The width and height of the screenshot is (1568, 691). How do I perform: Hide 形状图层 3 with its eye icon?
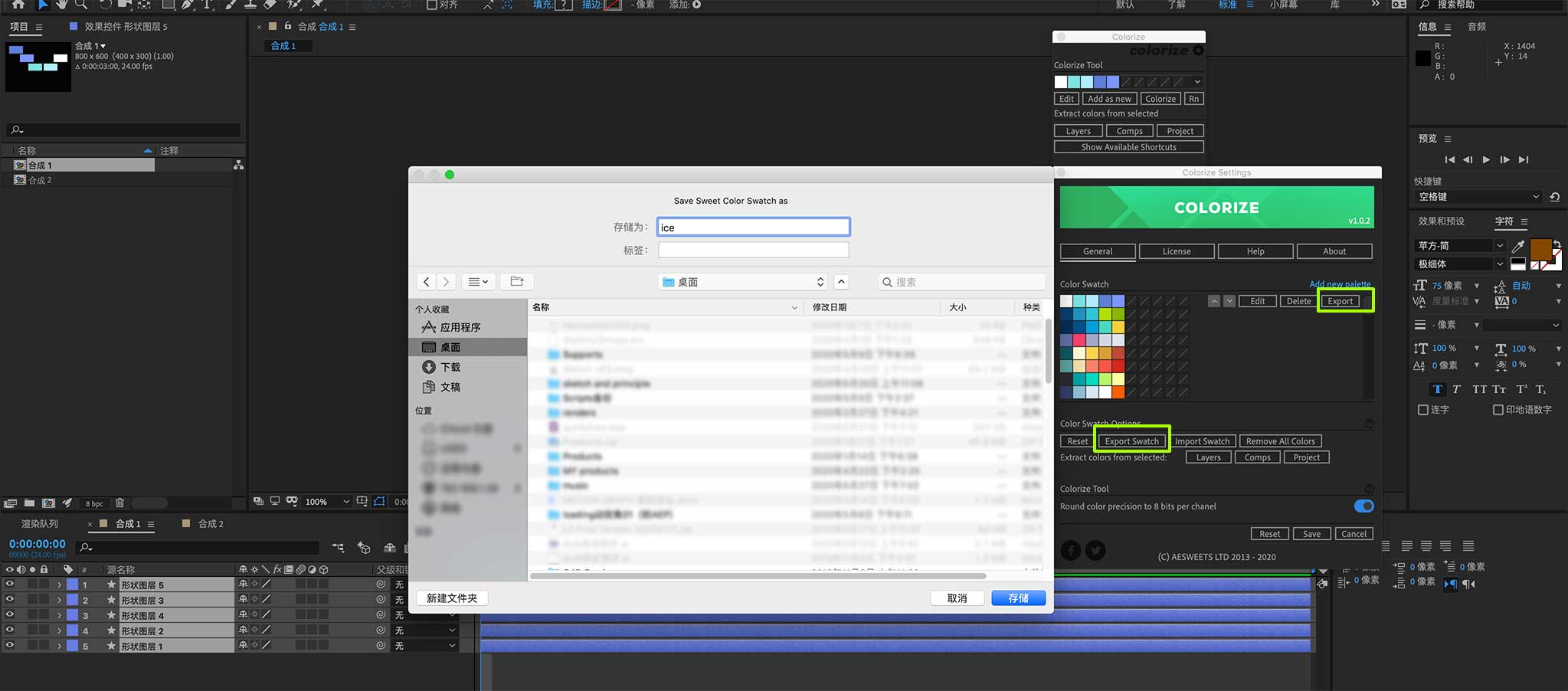(x=9, y=599)
